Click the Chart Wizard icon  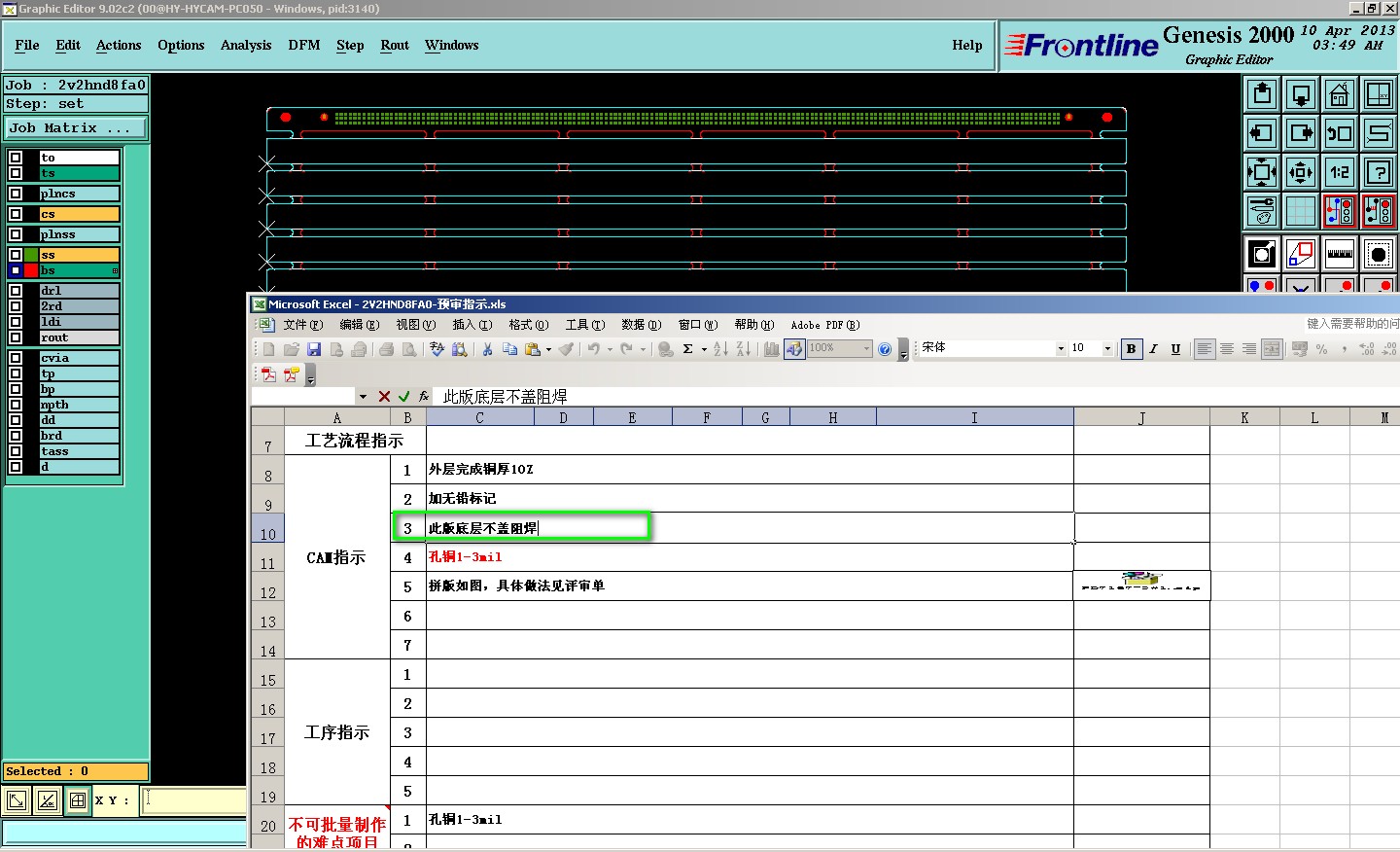[771, 349]
